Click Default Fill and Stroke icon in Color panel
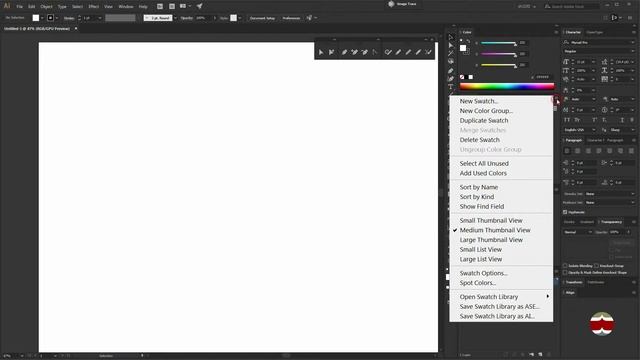Screen dimensions: 640x360 [461, 41]
